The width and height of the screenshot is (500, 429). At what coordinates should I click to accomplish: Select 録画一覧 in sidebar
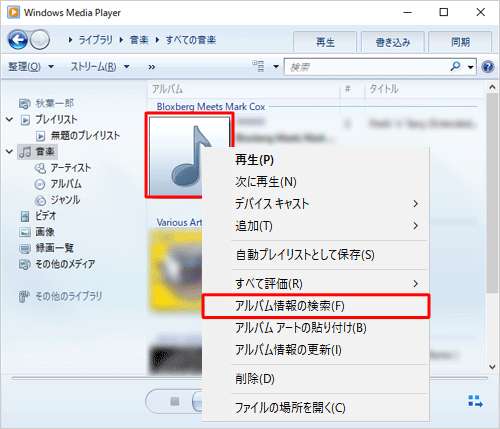(54, 248)
